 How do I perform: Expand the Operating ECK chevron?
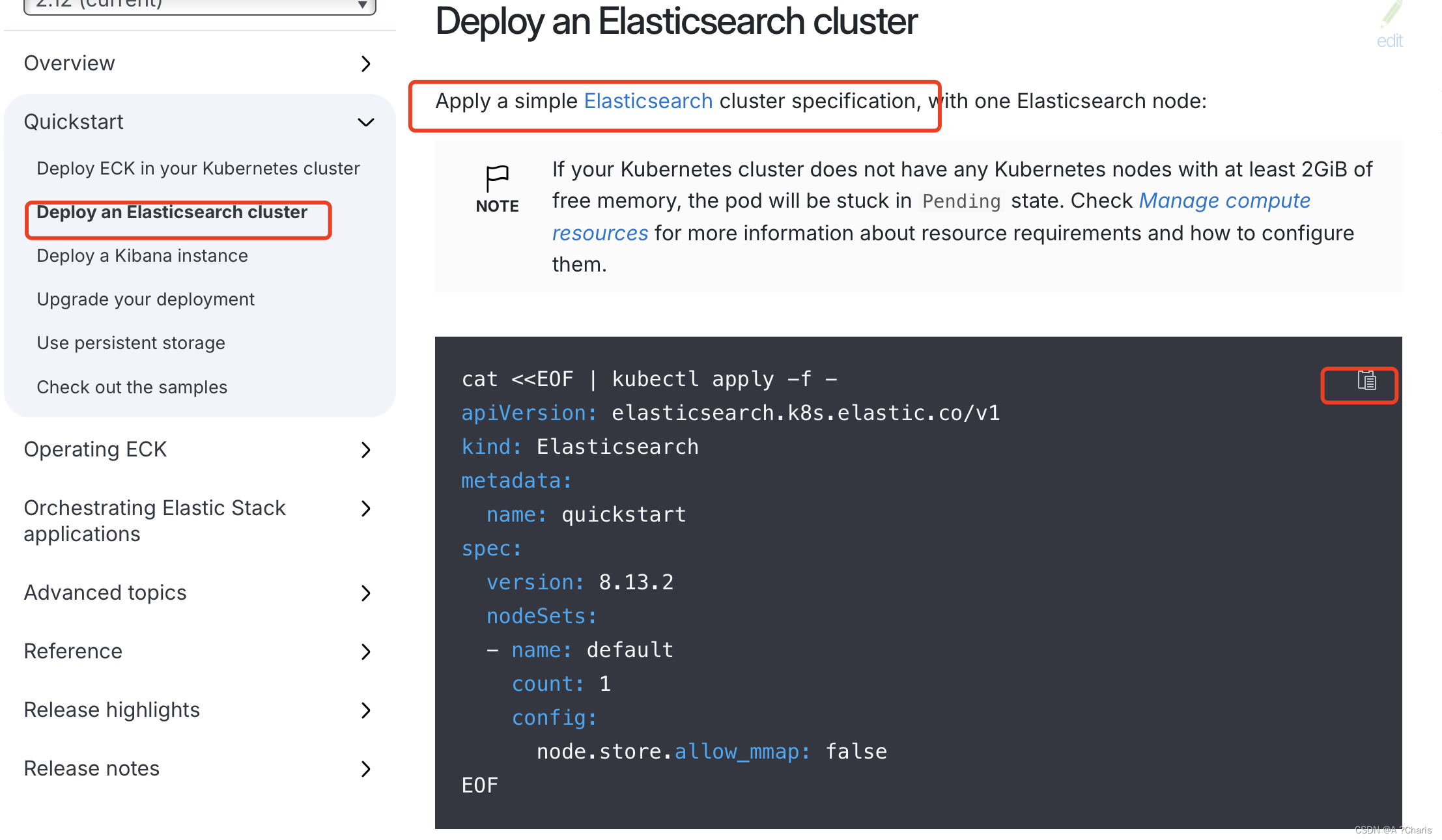(366, 450)
